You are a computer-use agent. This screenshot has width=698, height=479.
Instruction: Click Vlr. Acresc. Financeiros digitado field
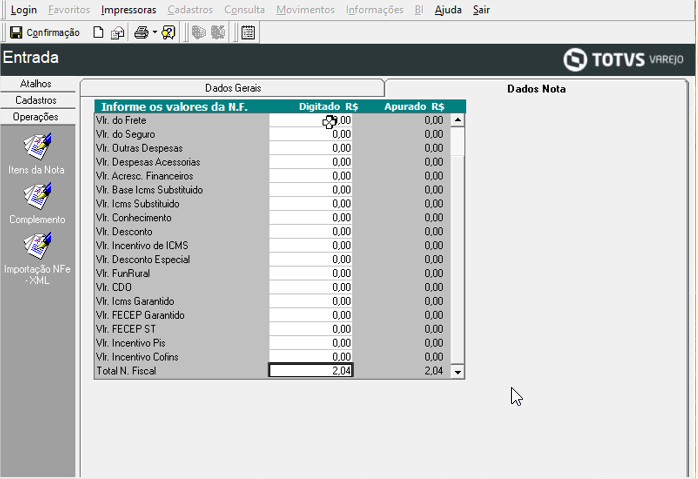pyautogui.click(x=311, y=176)
